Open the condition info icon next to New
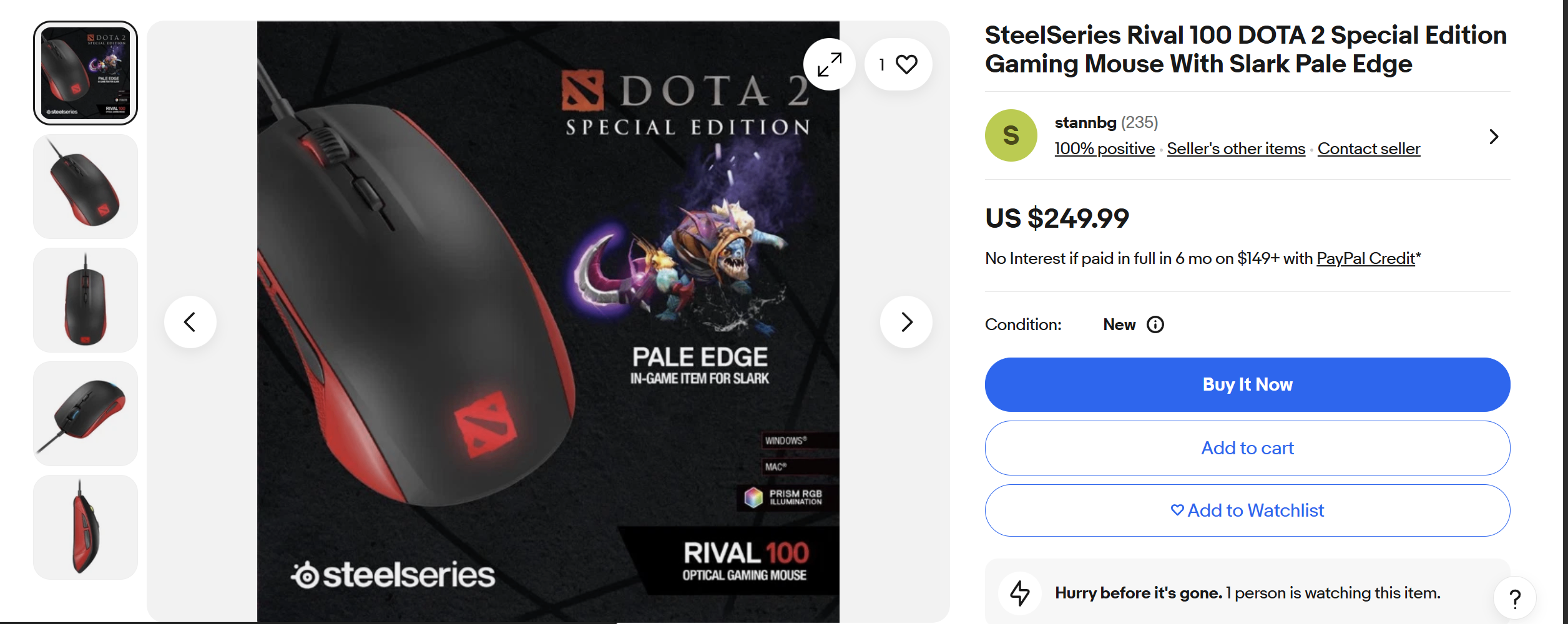Viewport: 1568px width, 624px height. tap(1155, 324)
